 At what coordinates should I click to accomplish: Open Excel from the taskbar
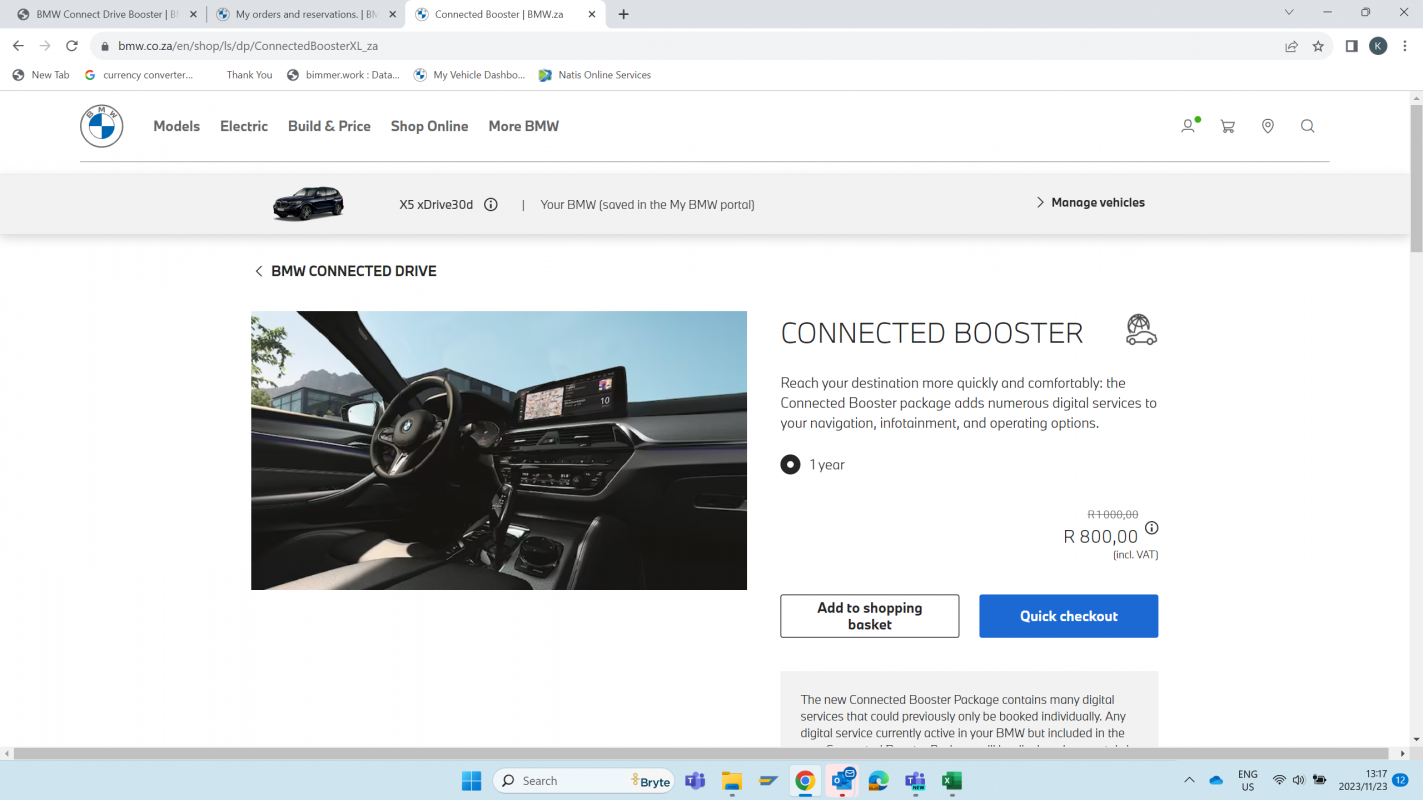coord(952,781)
